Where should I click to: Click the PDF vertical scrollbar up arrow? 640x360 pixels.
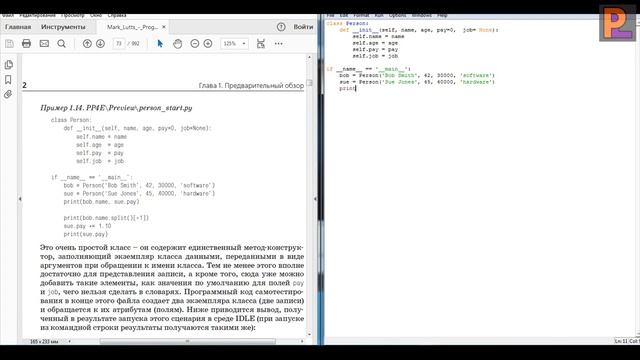pyautogui.click(x=309, y=57)
